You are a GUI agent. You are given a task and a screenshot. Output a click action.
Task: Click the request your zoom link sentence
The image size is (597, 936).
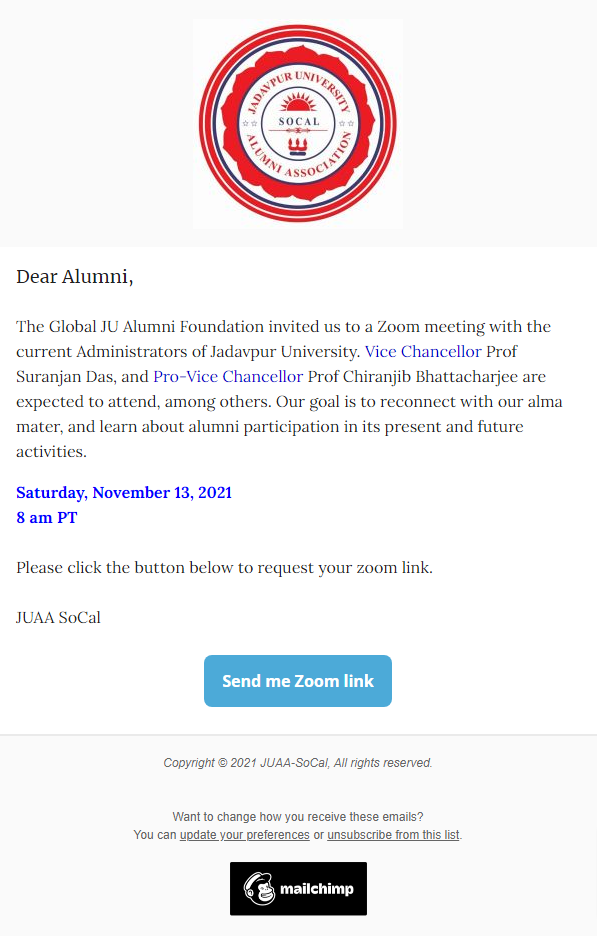(224, 568)
